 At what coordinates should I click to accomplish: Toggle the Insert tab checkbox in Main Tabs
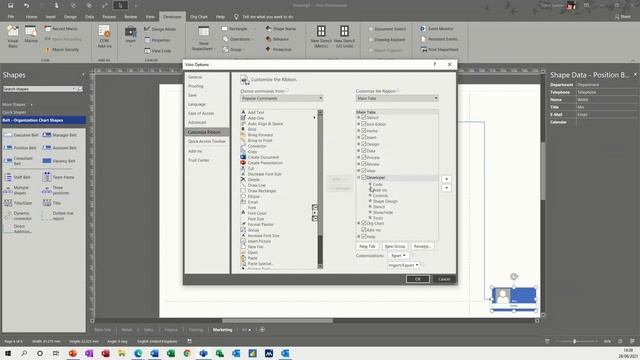click(x=364, y=137)
